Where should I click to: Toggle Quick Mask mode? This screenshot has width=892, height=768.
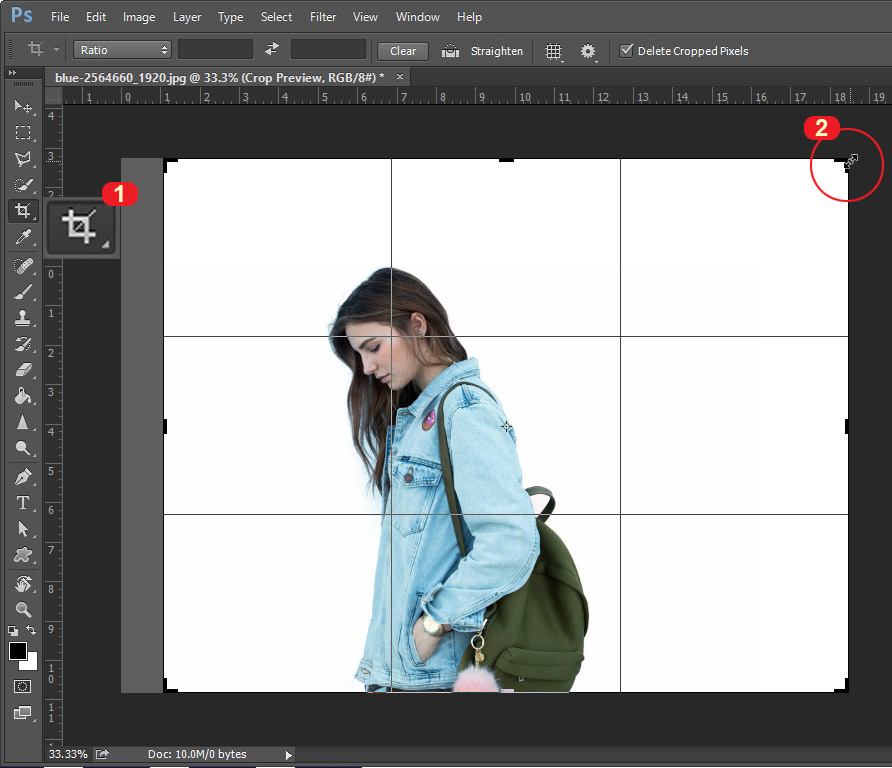[x=23, y=687]
